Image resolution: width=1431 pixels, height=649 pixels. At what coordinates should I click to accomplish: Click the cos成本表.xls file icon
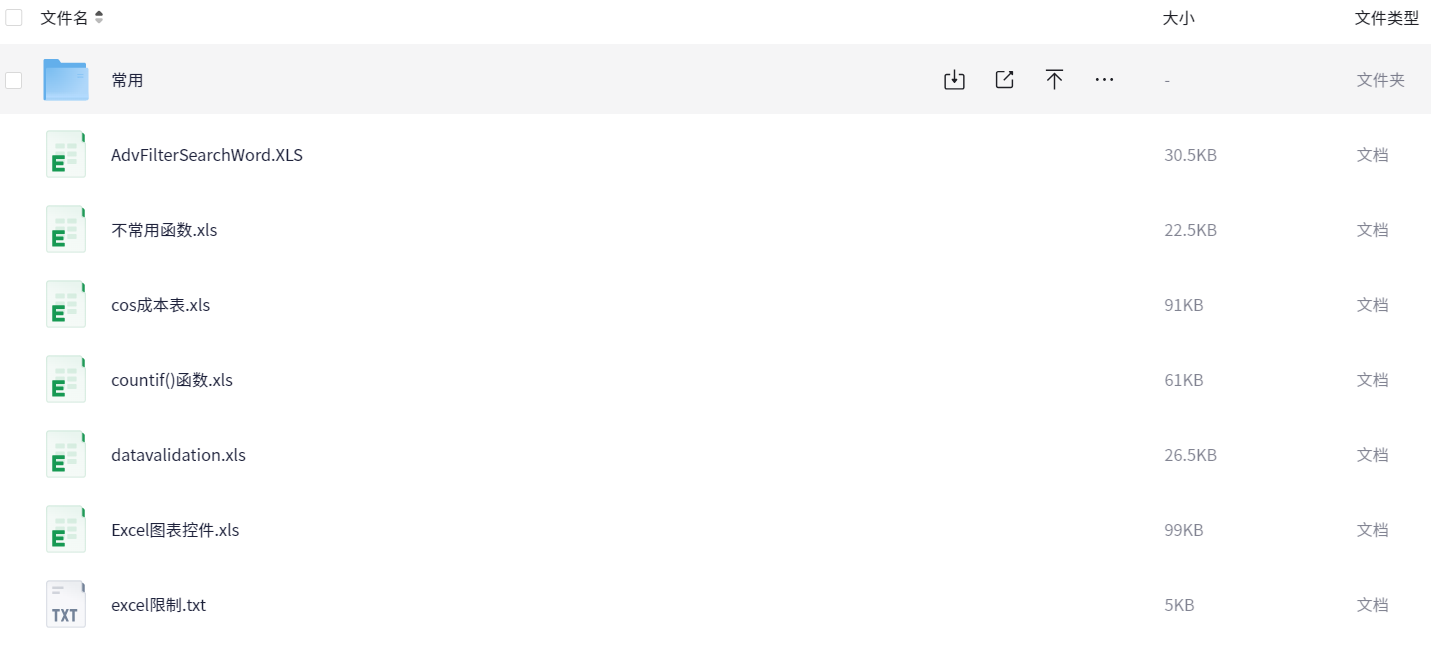click(x=66, y=305)
